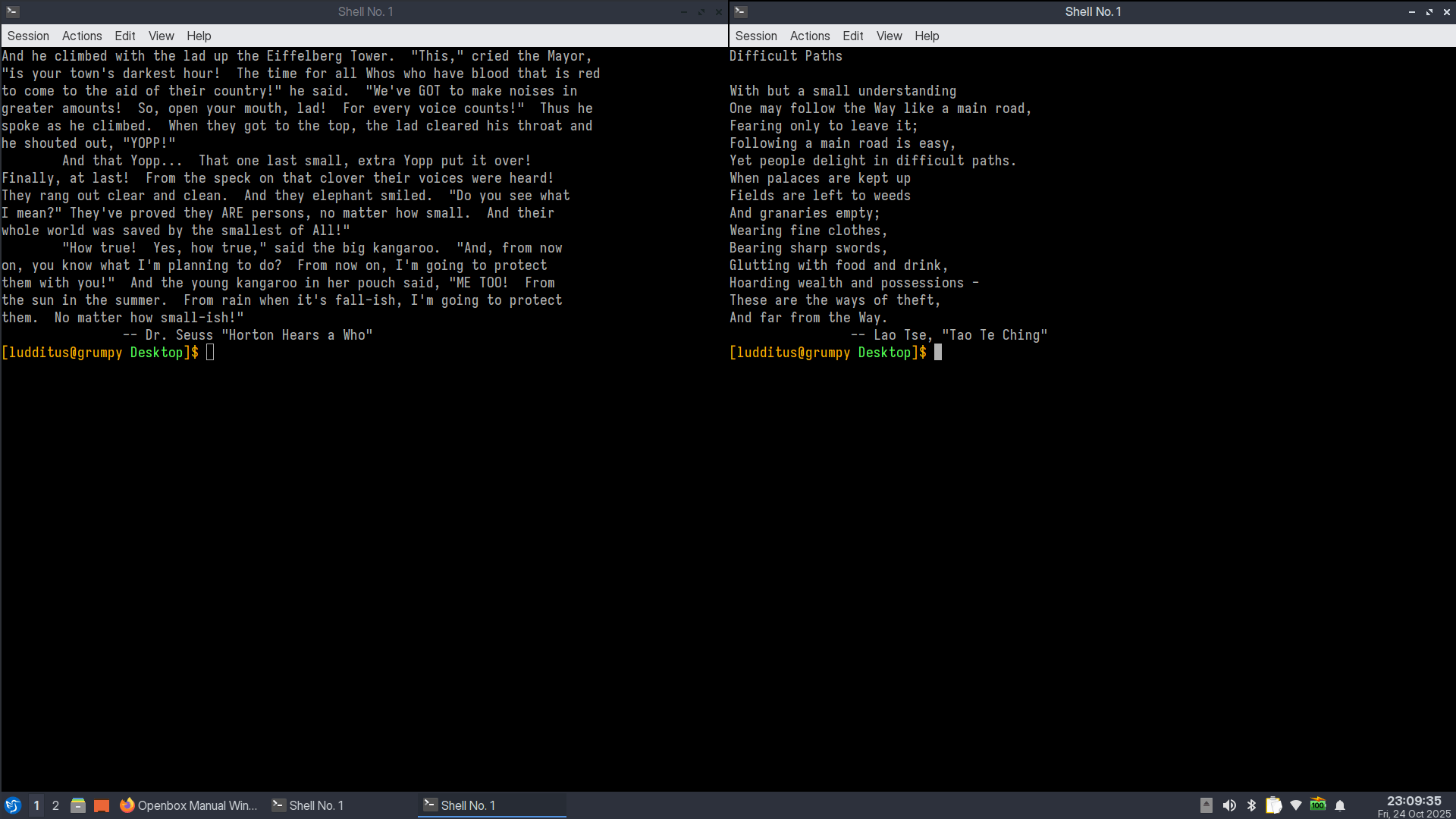Open Edit menu in right shell window
1456x819 pixels.
pyautogui.click(x=852, y=36)
